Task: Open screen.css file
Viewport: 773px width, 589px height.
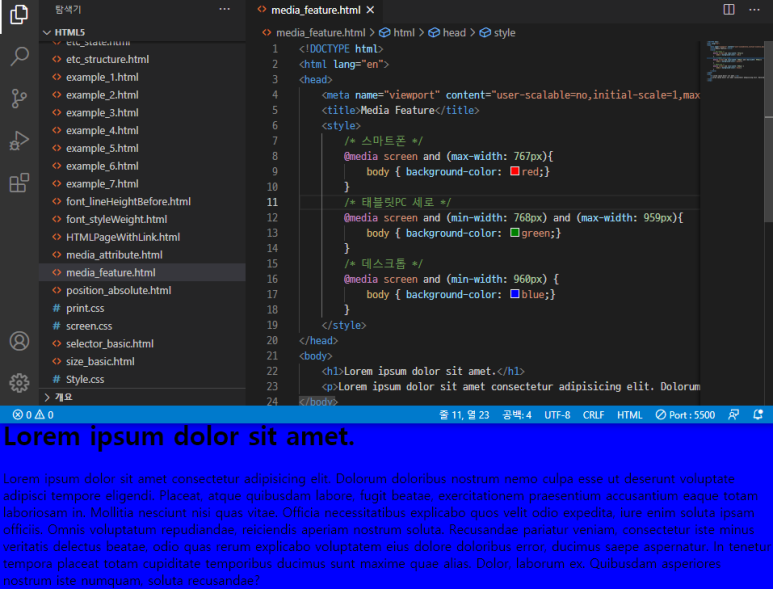Action: [x=142, y=326]
